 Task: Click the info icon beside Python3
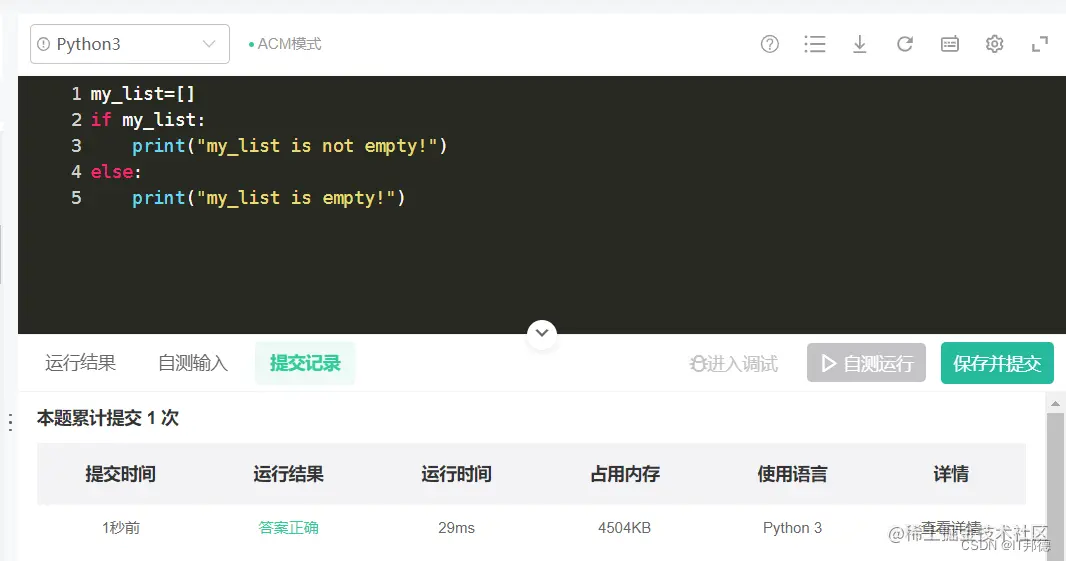[x=44, y=44]
